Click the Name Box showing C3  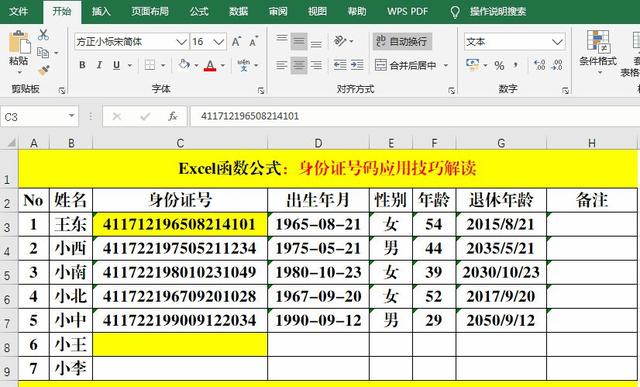[x=39, y=117]
